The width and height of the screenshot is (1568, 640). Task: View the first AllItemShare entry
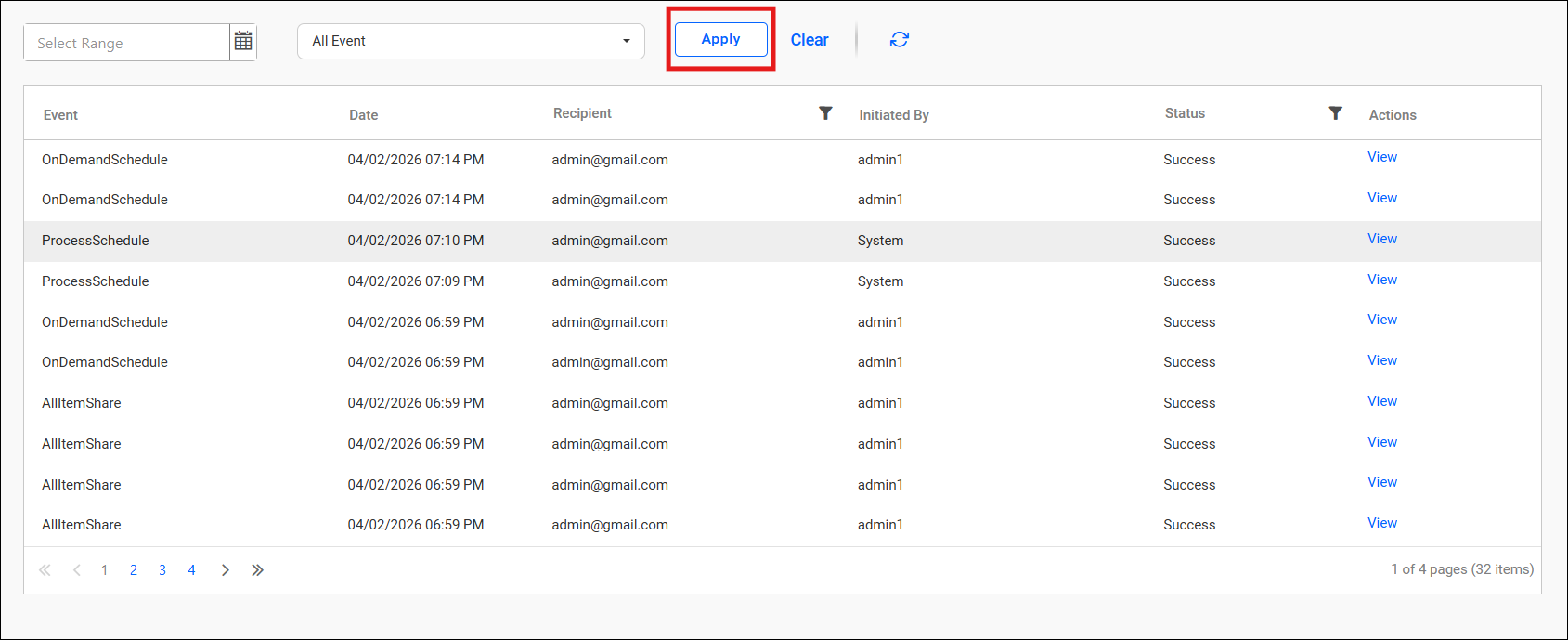pos(1382,401)
